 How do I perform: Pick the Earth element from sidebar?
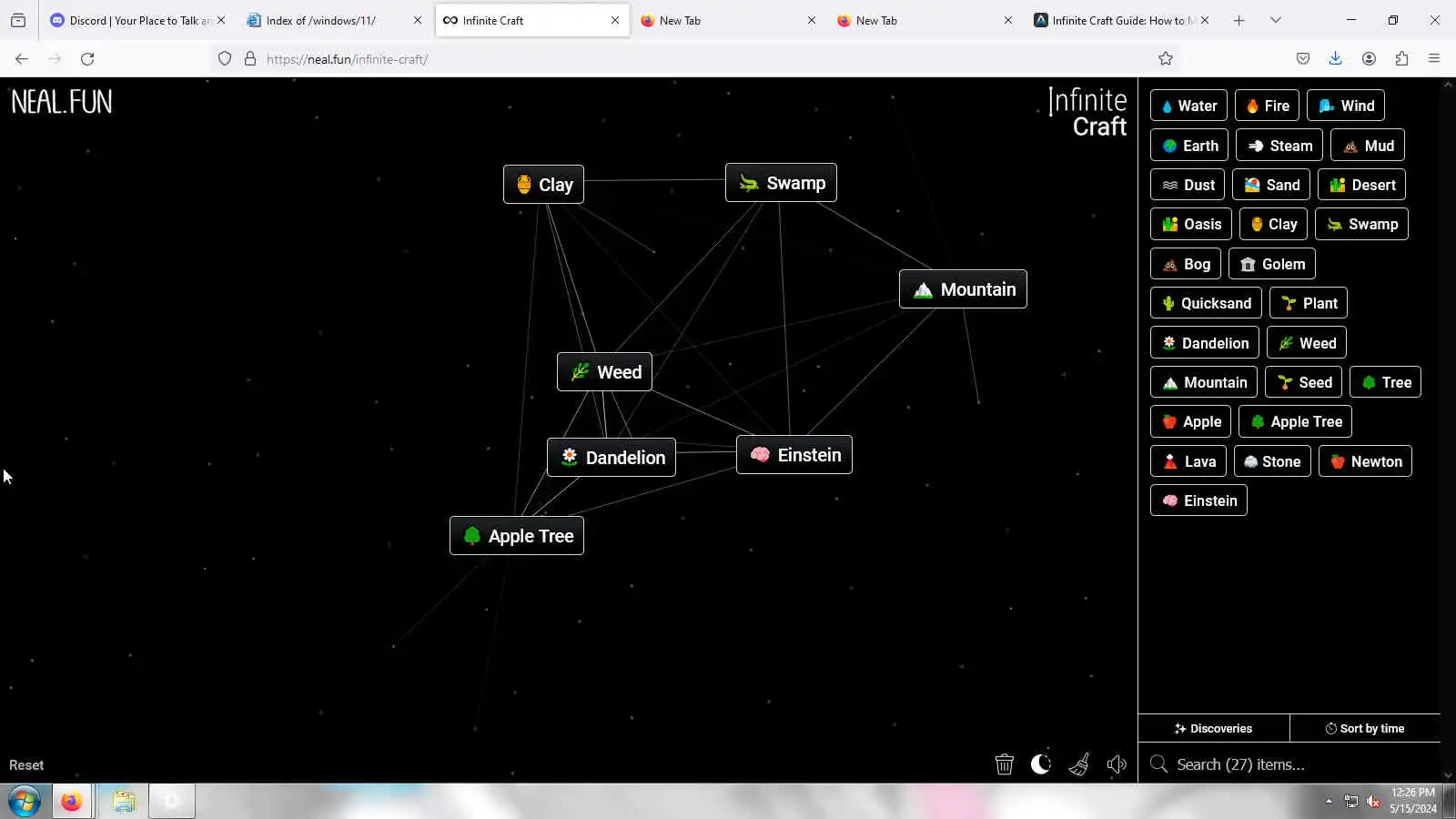point(1189,146)
